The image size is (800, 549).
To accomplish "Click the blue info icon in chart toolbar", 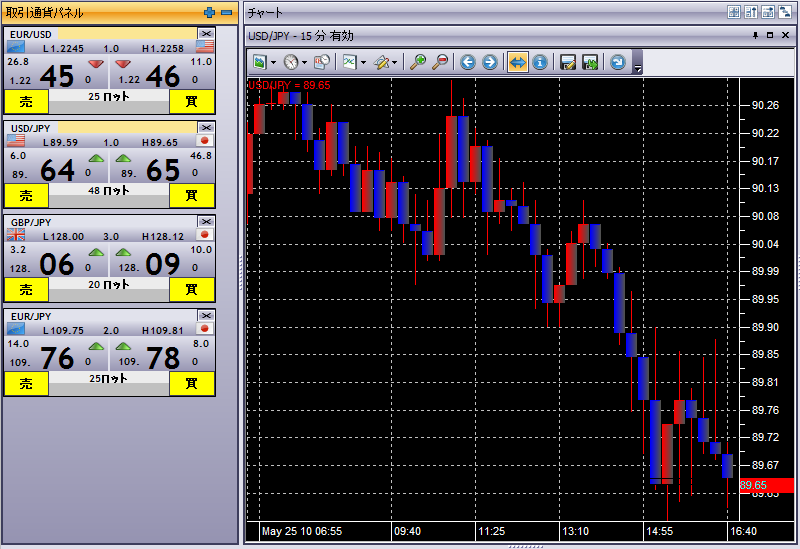I will [540, 62].
